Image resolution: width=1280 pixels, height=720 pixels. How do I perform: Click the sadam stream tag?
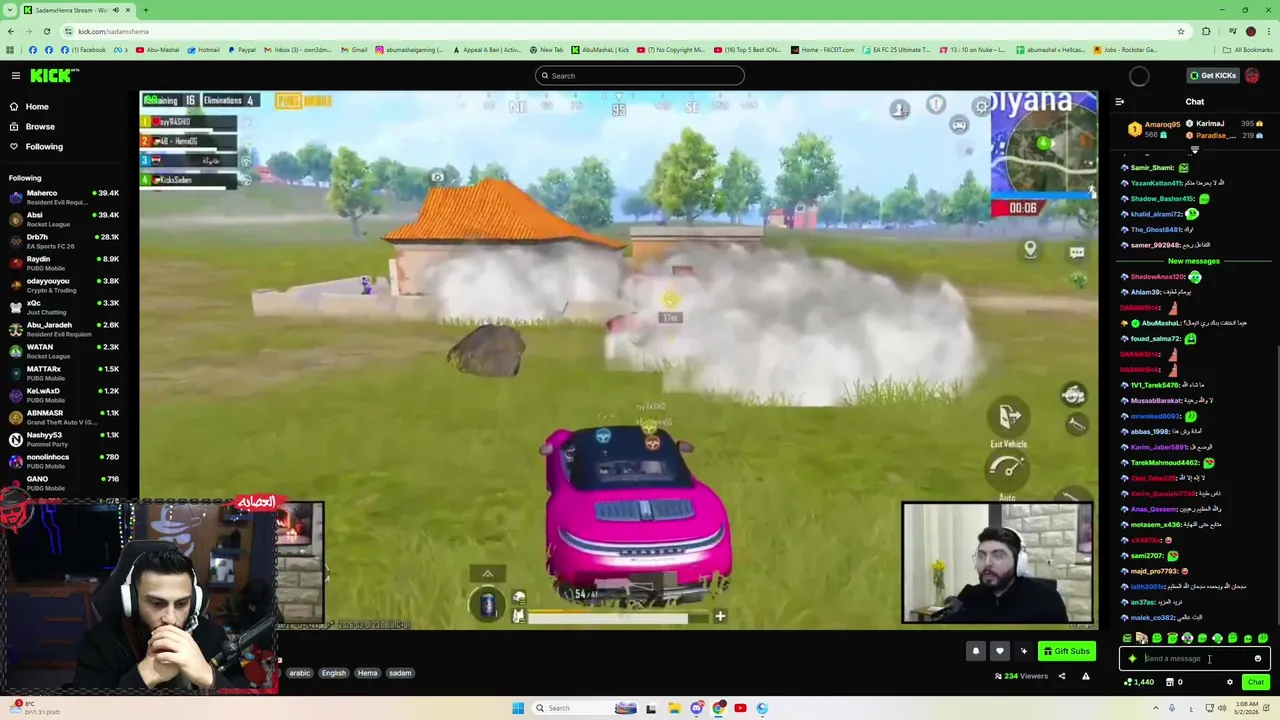pos(400,673)
